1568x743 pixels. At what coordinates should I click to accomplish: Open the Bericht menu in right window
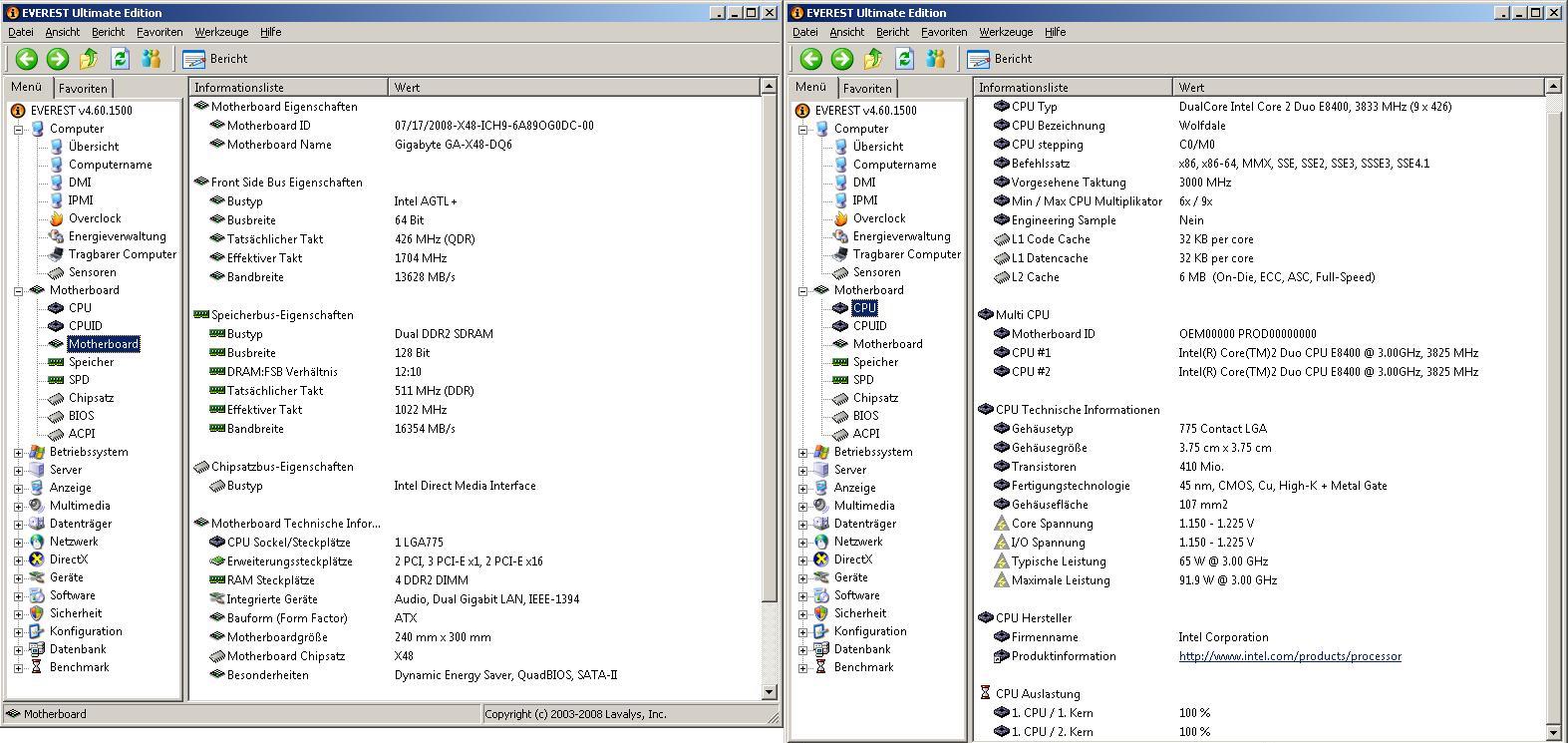(x=892, y=32)
